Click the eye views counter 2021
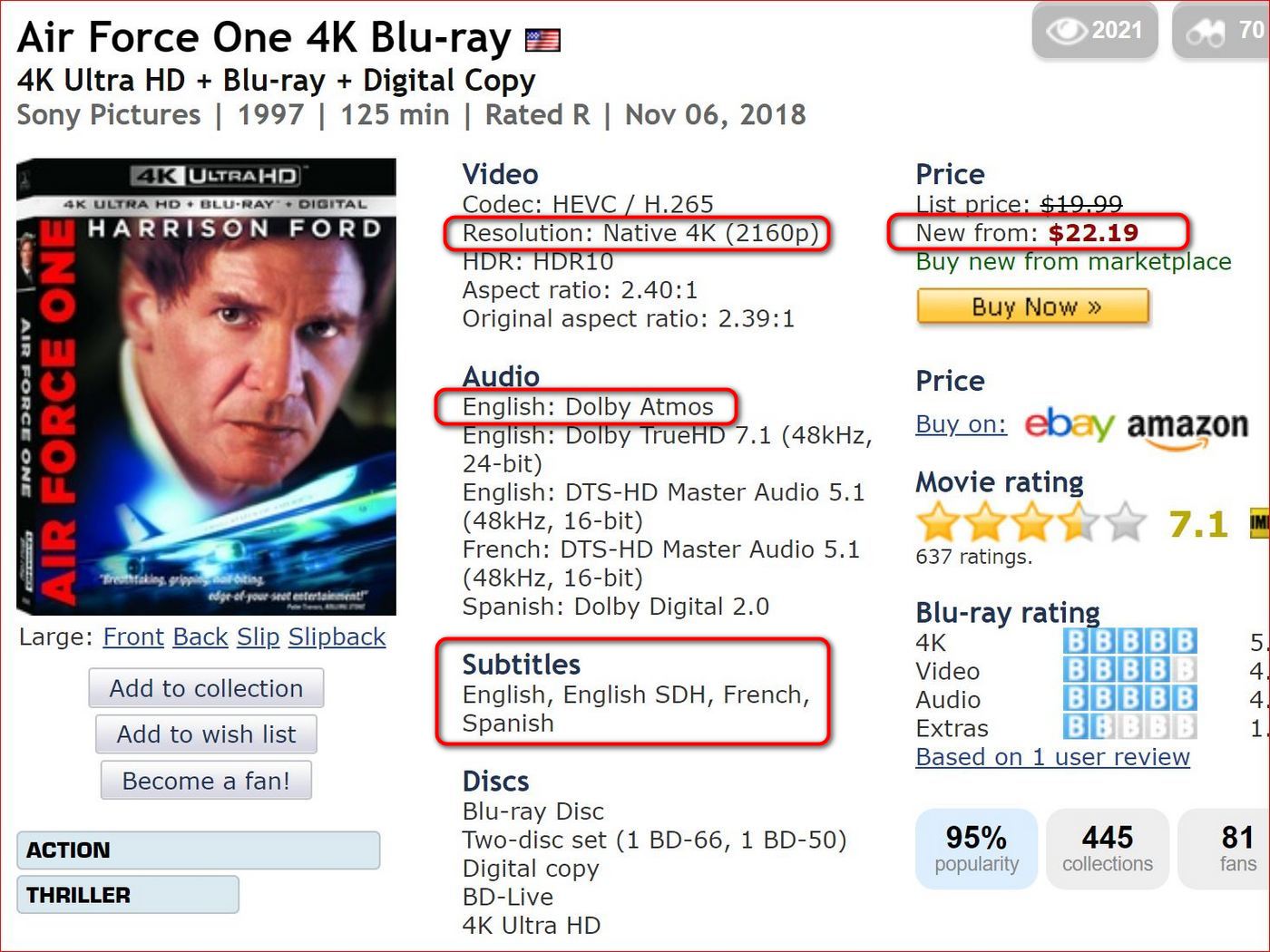 pos(1094,31)
